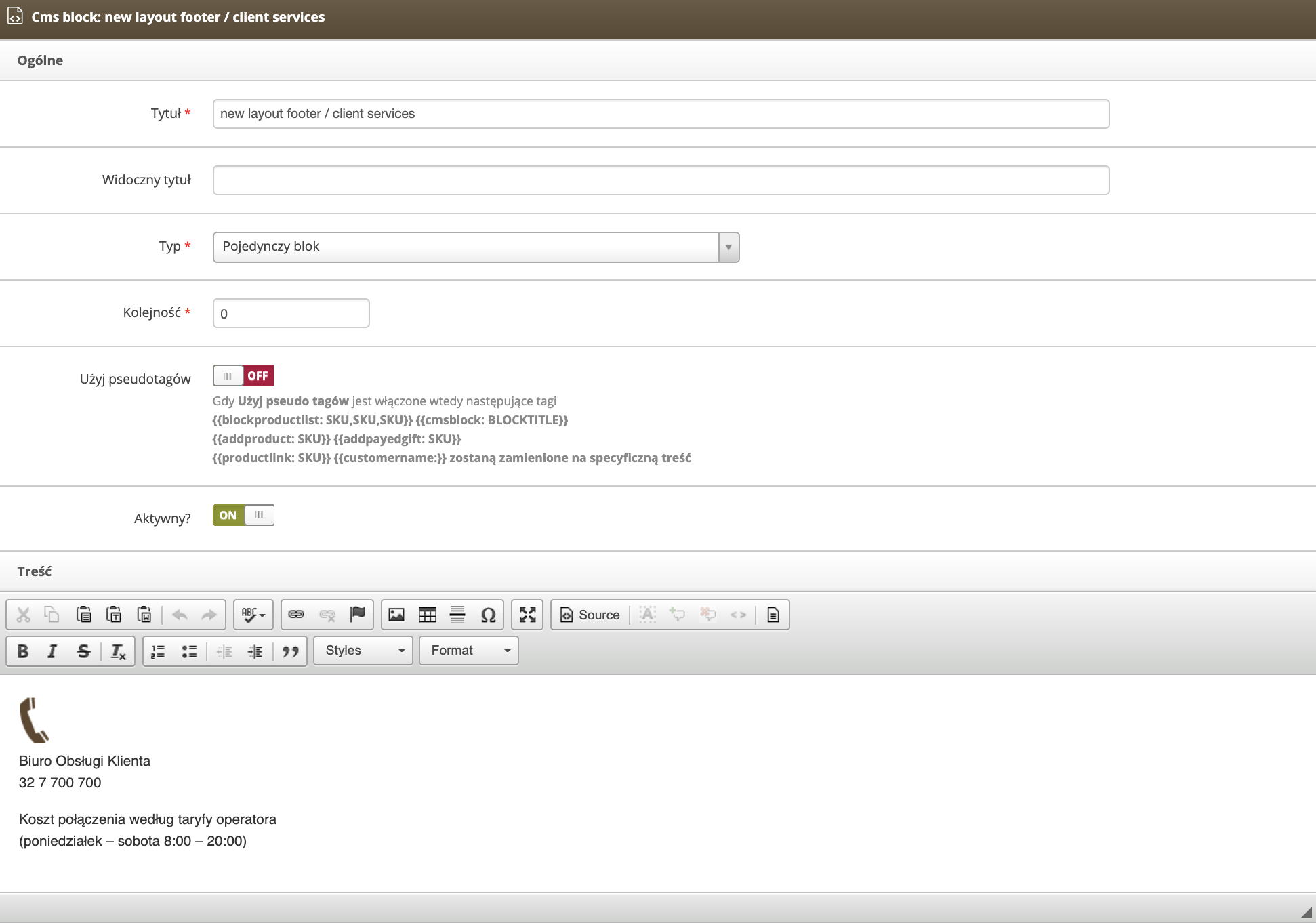Click the Select All icon

(647, 615)
